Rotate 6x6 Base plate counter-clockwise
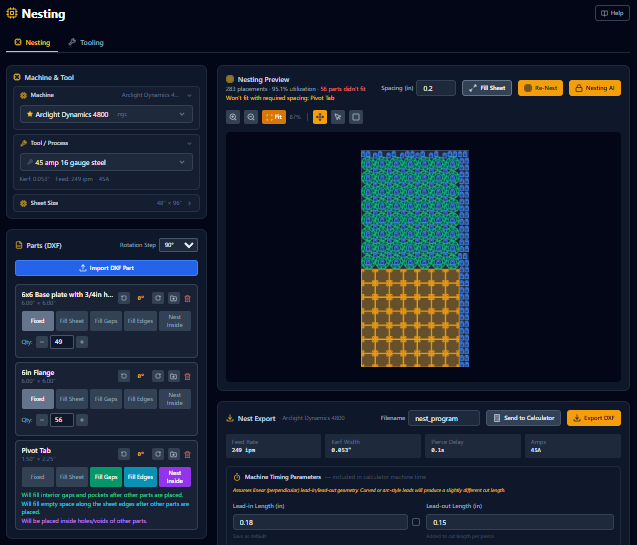The image size is (637, 545). (124, 298)
